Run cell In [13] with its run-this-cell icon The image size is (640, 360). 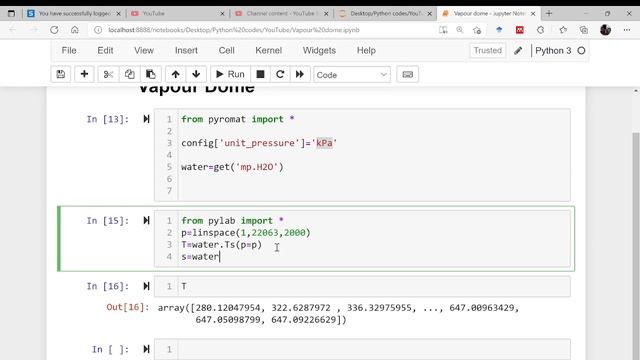146,119
